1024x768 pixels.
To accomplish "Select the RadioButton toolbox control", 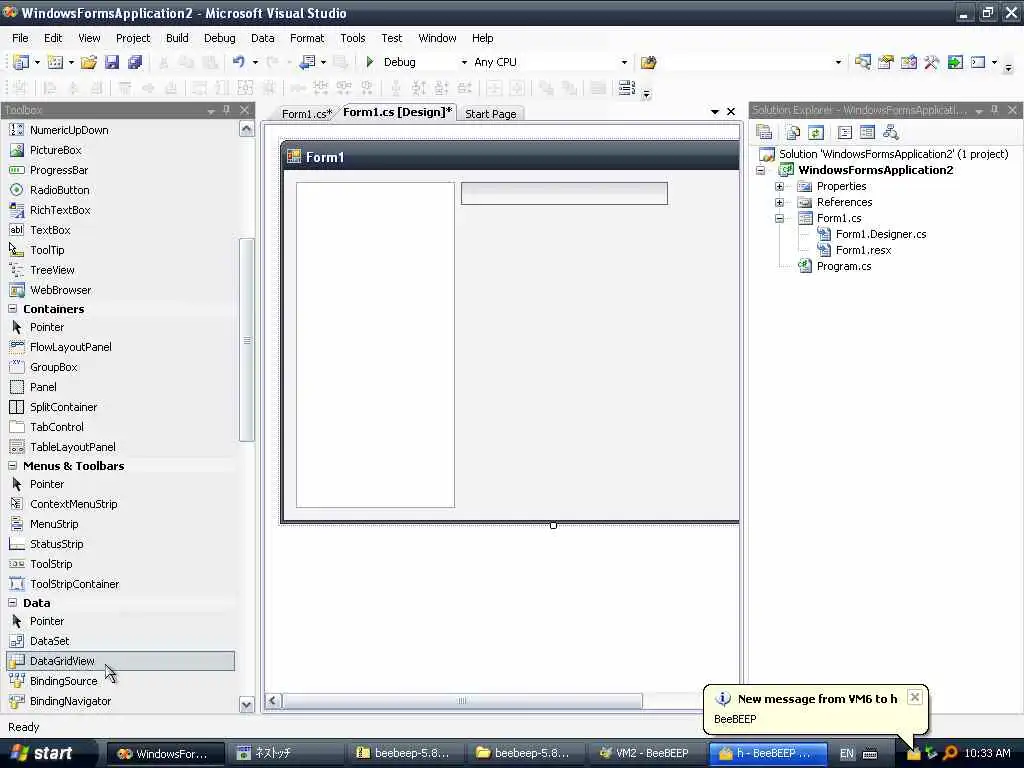I will pos(59,190).
